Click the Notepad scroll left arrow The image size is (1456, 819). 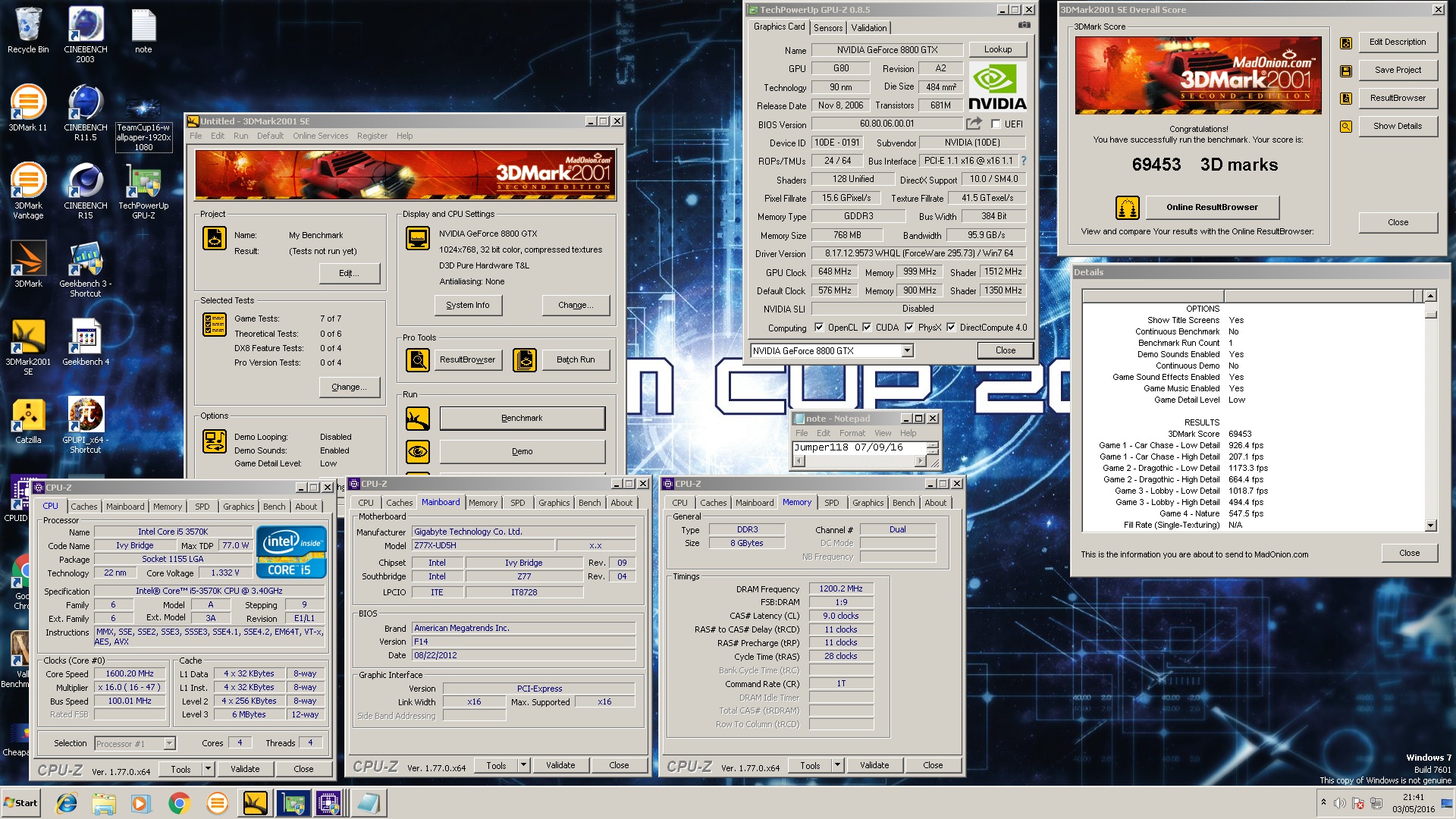(x=799, y=460)
